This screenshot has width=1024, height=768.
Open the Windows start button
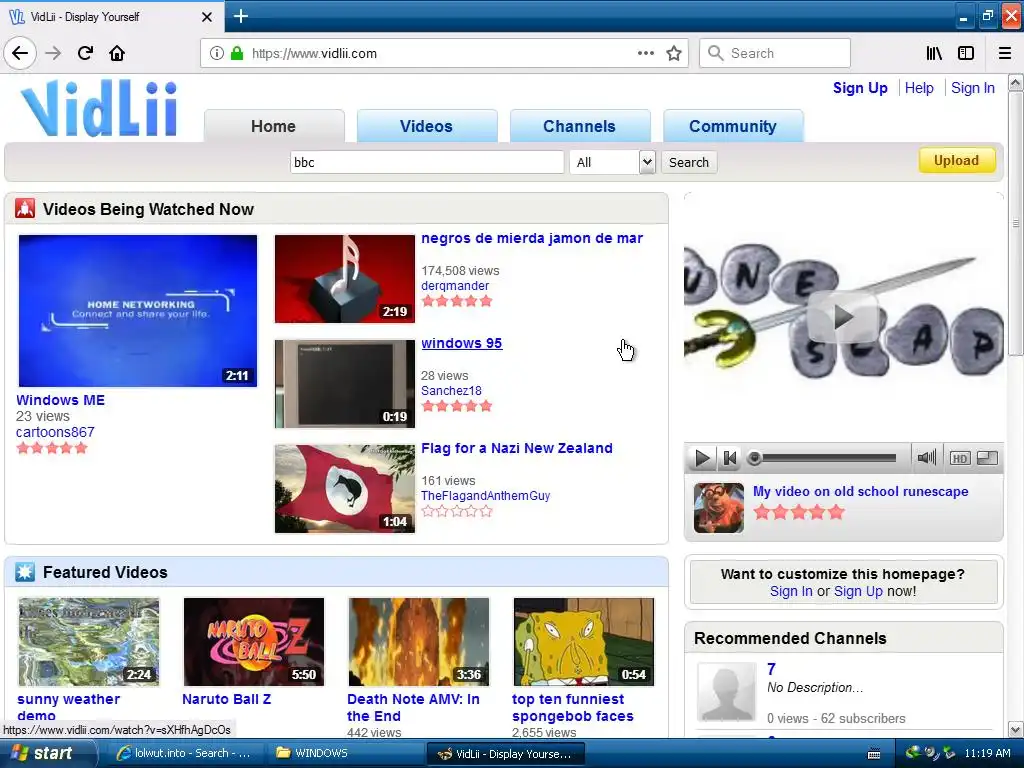pyautogui.click(x=47, y=753)
